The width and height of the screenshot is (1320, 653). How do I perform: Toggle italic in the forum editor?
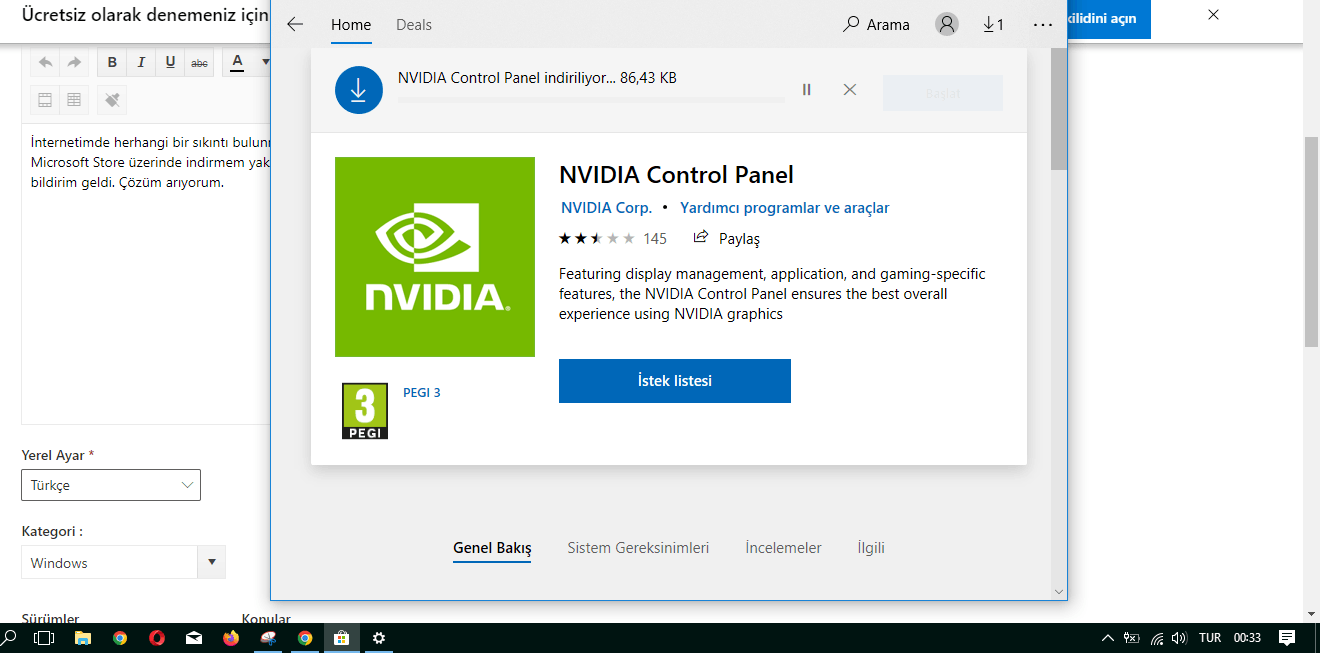tap(141, 63)
